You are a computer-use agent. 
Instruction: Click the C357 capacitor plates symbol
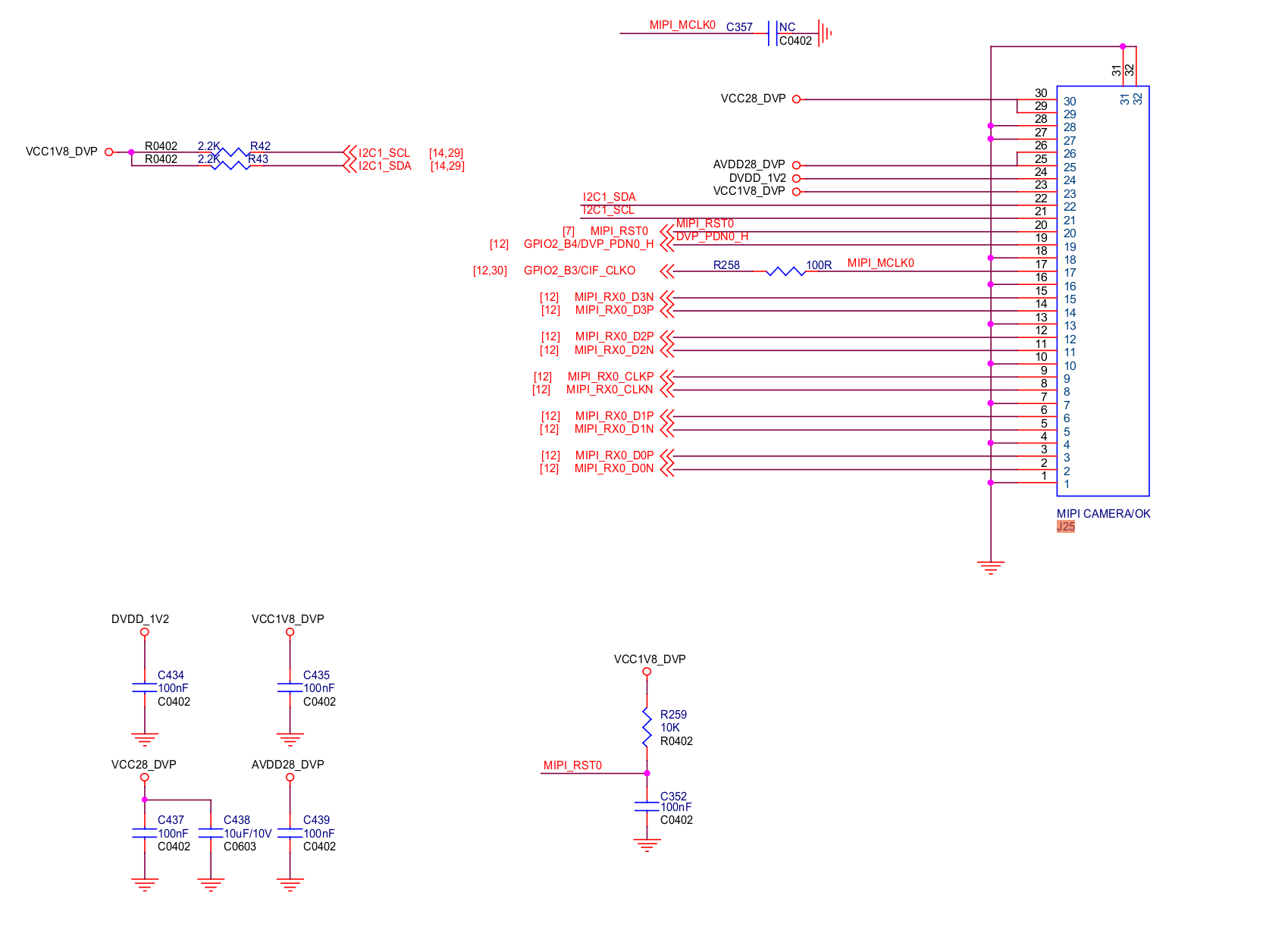click(x=772, y=33)
